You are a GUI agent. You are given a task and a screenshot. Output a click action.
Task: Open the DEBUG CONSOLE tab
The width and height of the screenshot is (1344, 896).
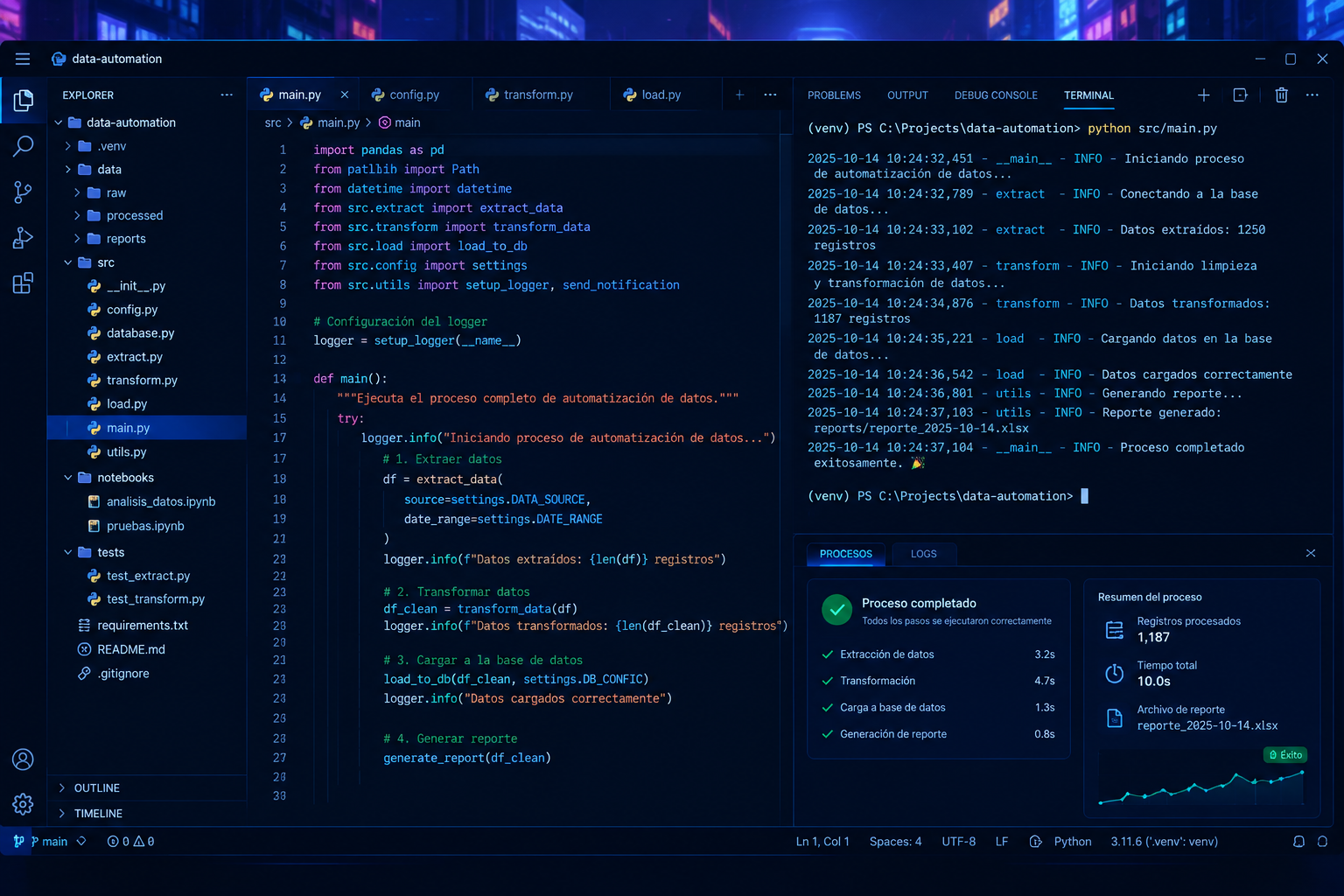996,95
